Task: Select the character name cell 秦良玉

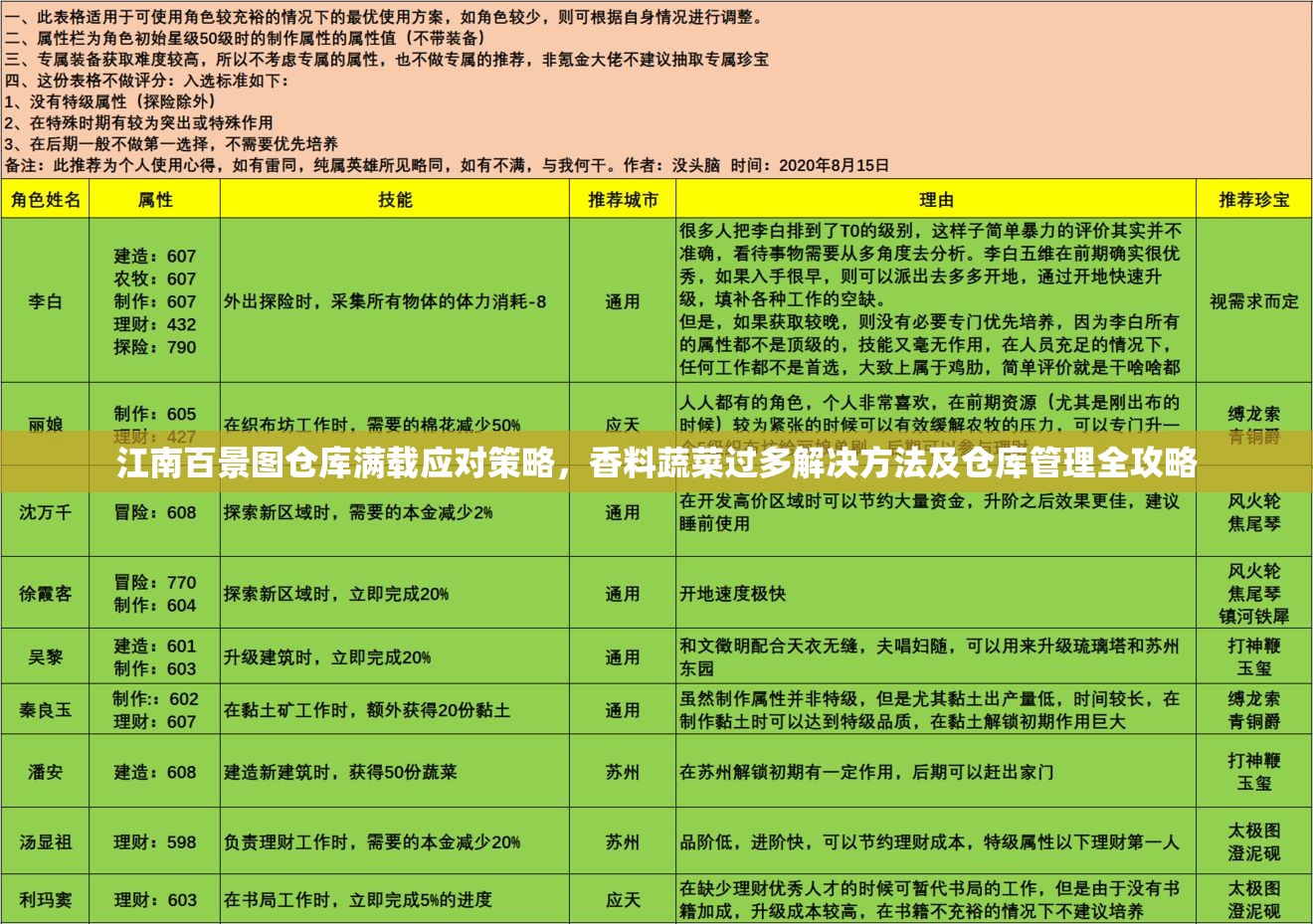Action: [45, 710]
